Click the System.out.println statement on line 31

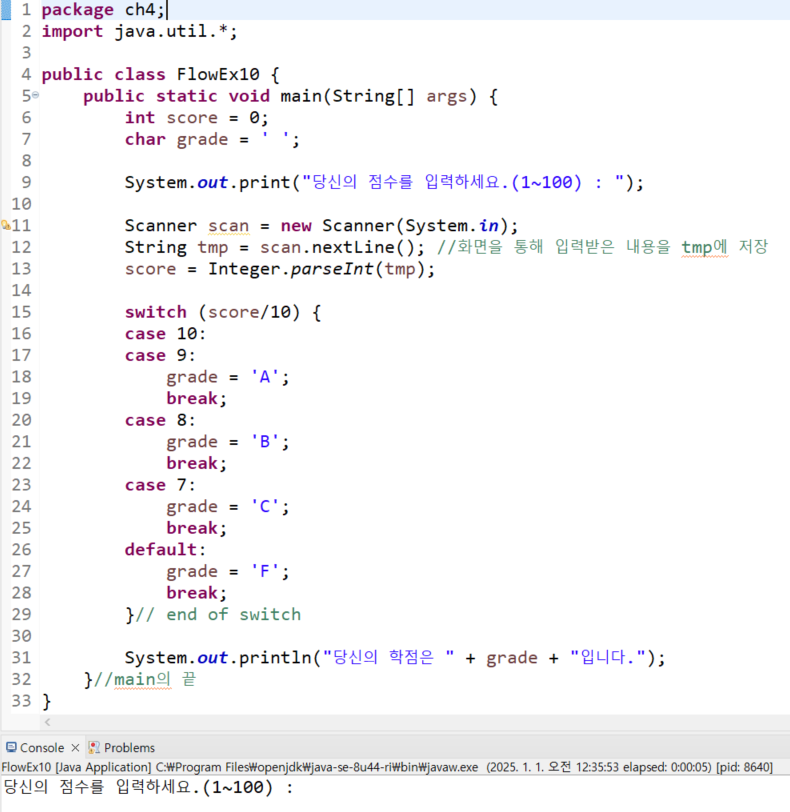click(x=394, y=658)
